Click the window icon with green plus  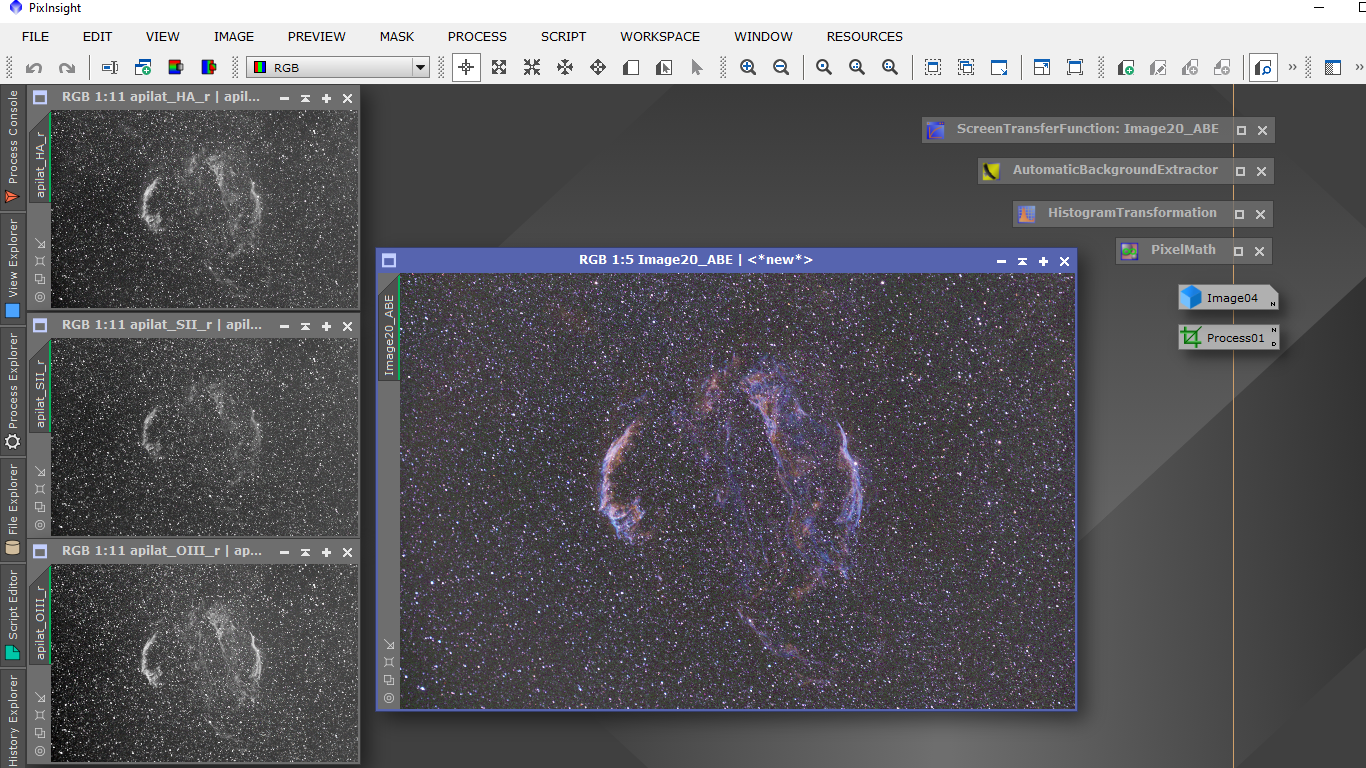pyautogui.click(x=143, y=68)
